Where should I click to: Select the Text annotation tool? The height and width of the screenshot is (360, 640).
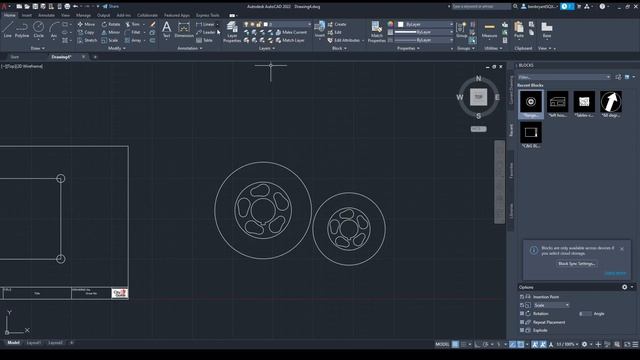click(166, 30)
